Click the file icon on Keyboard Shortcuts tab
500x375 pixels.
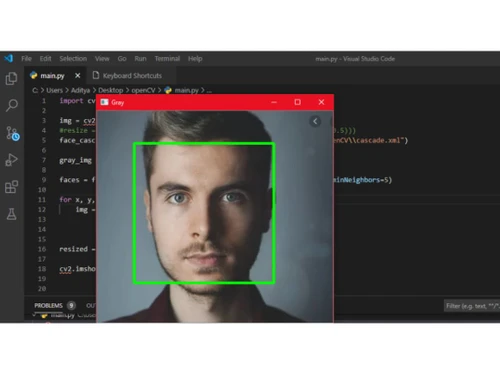pos(96,75)
